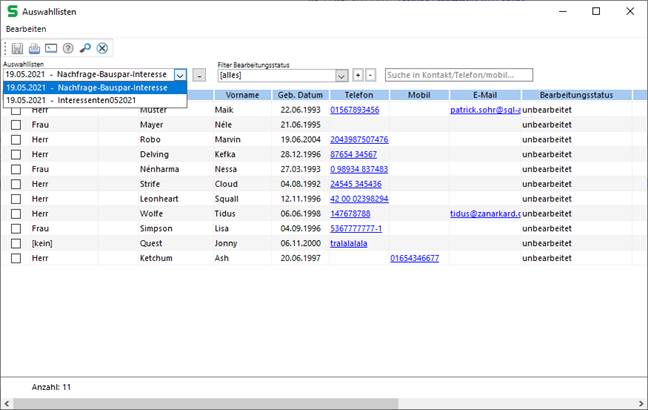This screenshot has width=648, height=410.
Task: Click the plus button next to status filter
Action: coord(357,75)
